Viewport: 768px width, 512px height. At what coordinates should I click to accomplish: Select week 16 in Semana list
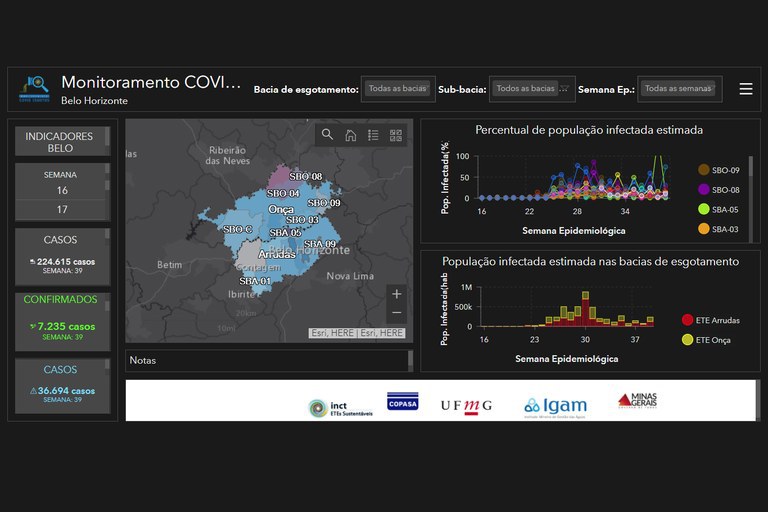tap(61, 190)
